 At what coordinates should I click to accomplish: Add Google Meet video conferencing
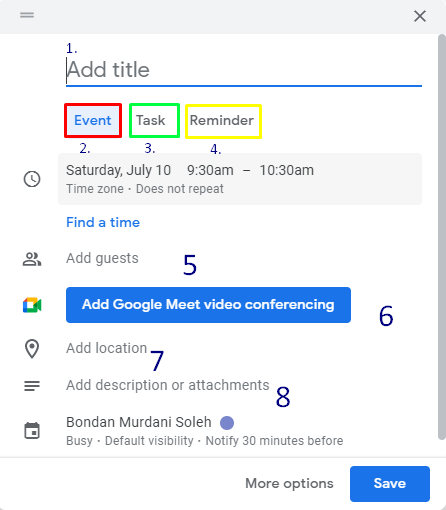208,305
